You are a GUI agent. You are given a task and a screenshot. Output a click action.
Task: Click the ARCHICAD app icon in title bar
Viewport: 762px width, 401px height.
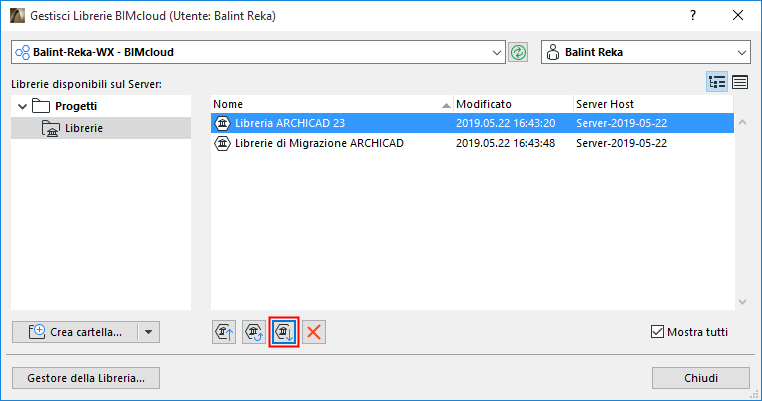(x=17, y=16)
